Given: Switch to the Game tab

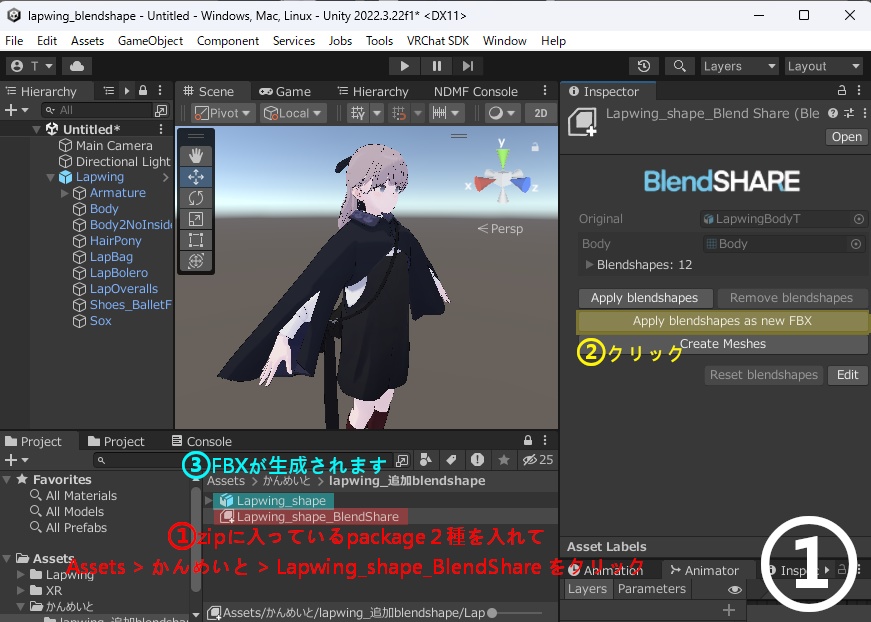Looking at the screenshot, I should pos(285,92).
